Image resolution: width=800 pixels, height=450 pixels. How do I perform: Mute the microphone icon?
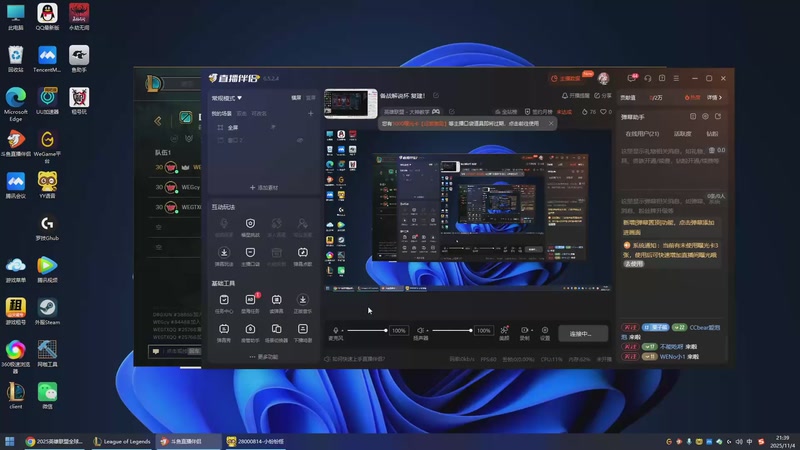click(335, 330)
